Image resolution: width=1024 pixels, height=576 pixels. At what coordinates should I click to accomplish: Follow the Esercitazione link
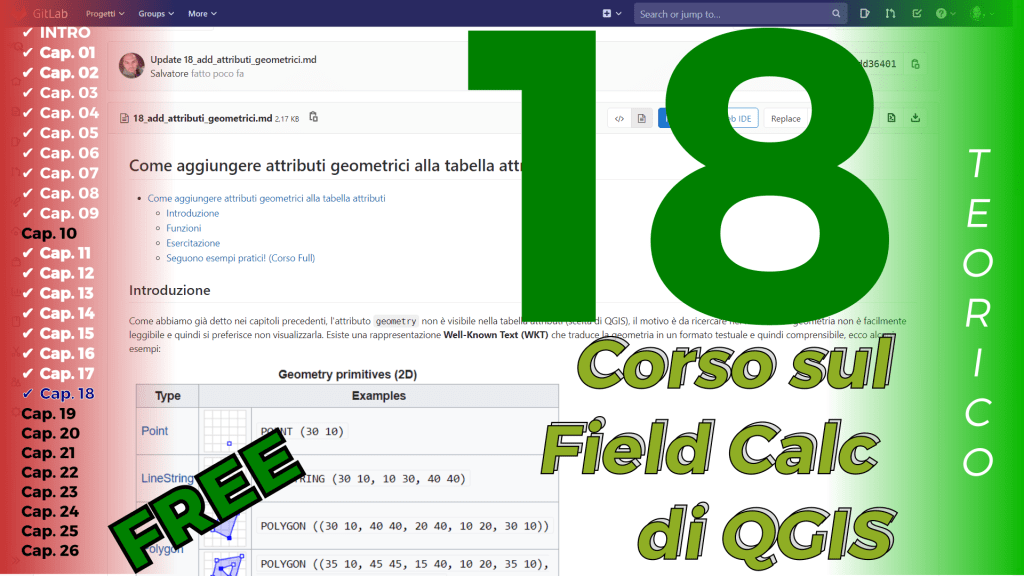[193, 243]
